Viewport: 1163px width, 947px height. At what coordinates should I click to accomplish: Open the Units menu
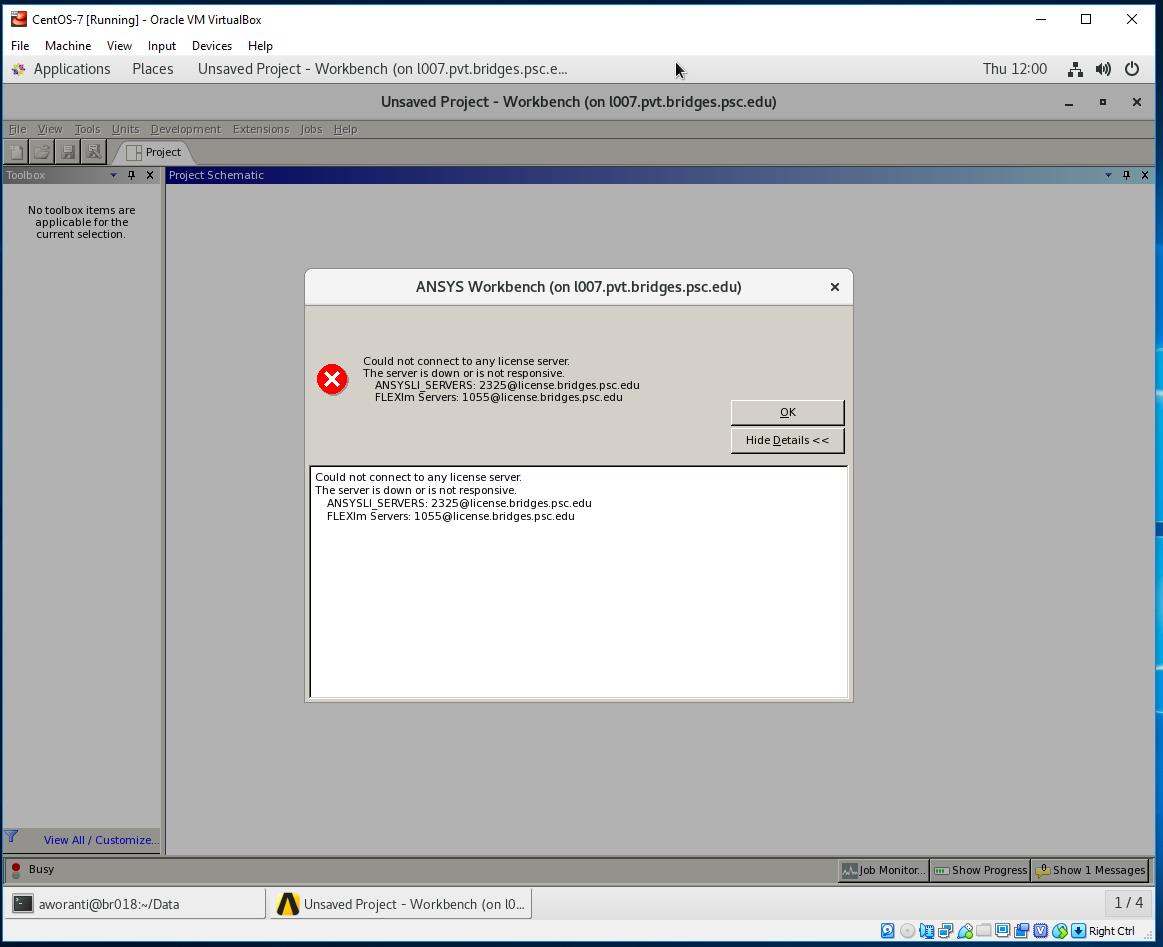click(x=125, y=129)
